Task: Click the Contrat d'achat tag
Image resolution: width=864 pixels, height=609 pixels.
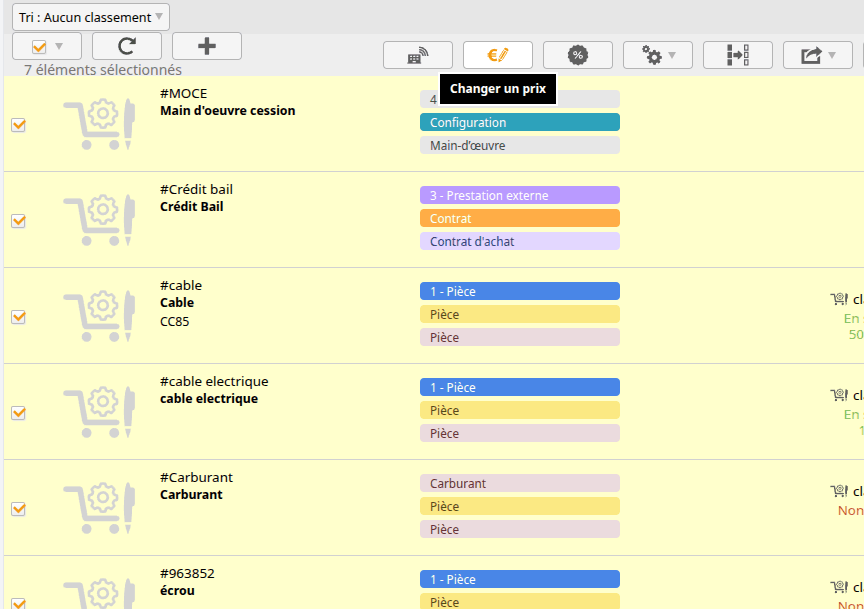Action: 520,241
